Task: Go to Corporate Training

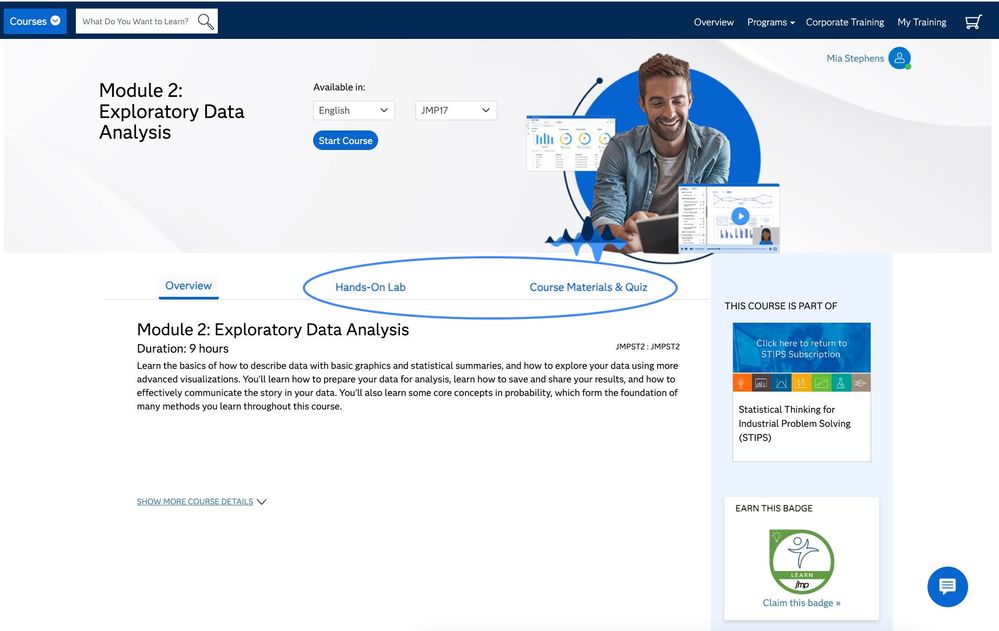Action: pos(845,22)
